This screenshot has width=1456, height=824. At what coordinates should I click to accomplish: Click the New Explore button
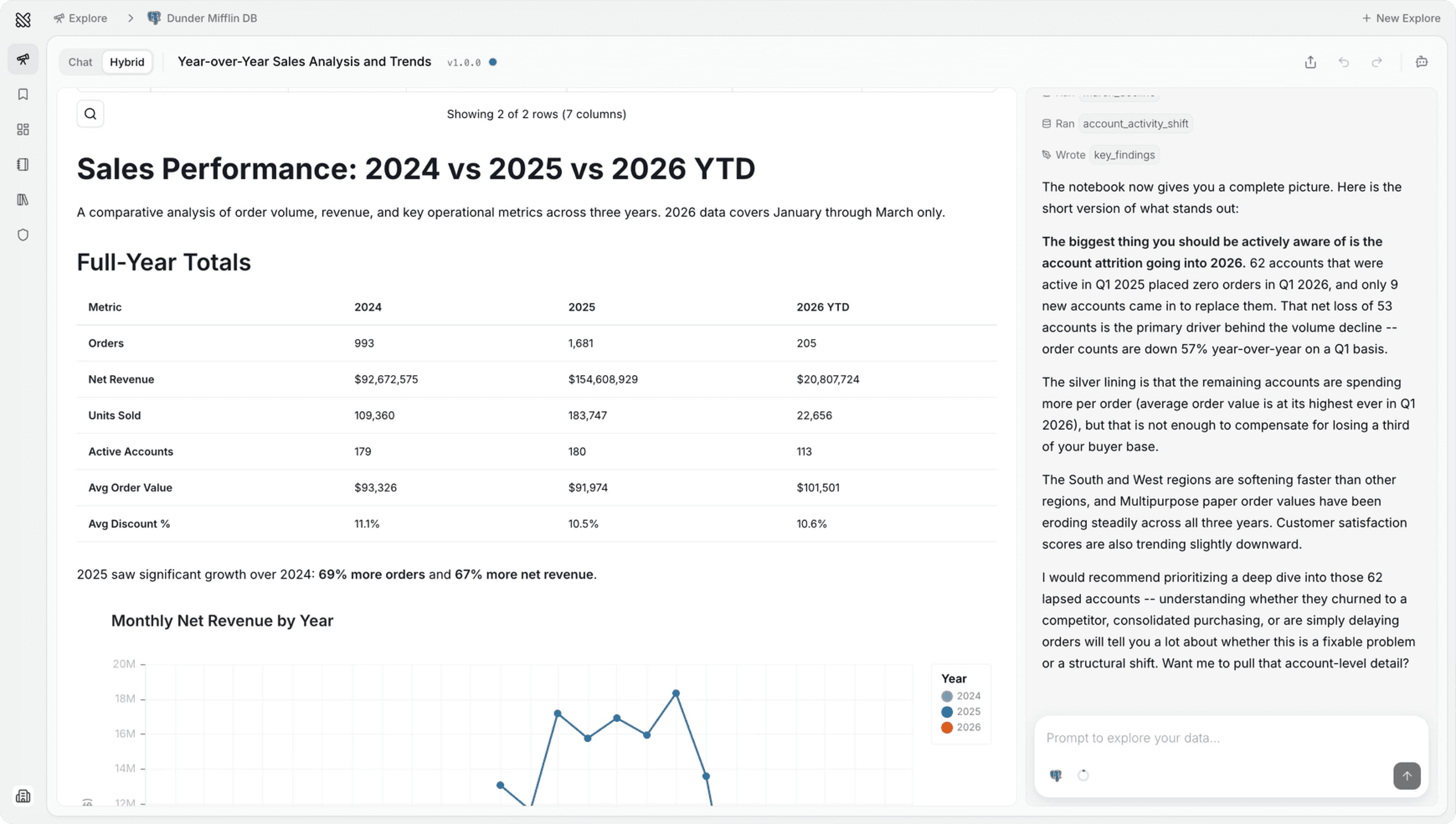[x=1401, y=18]
